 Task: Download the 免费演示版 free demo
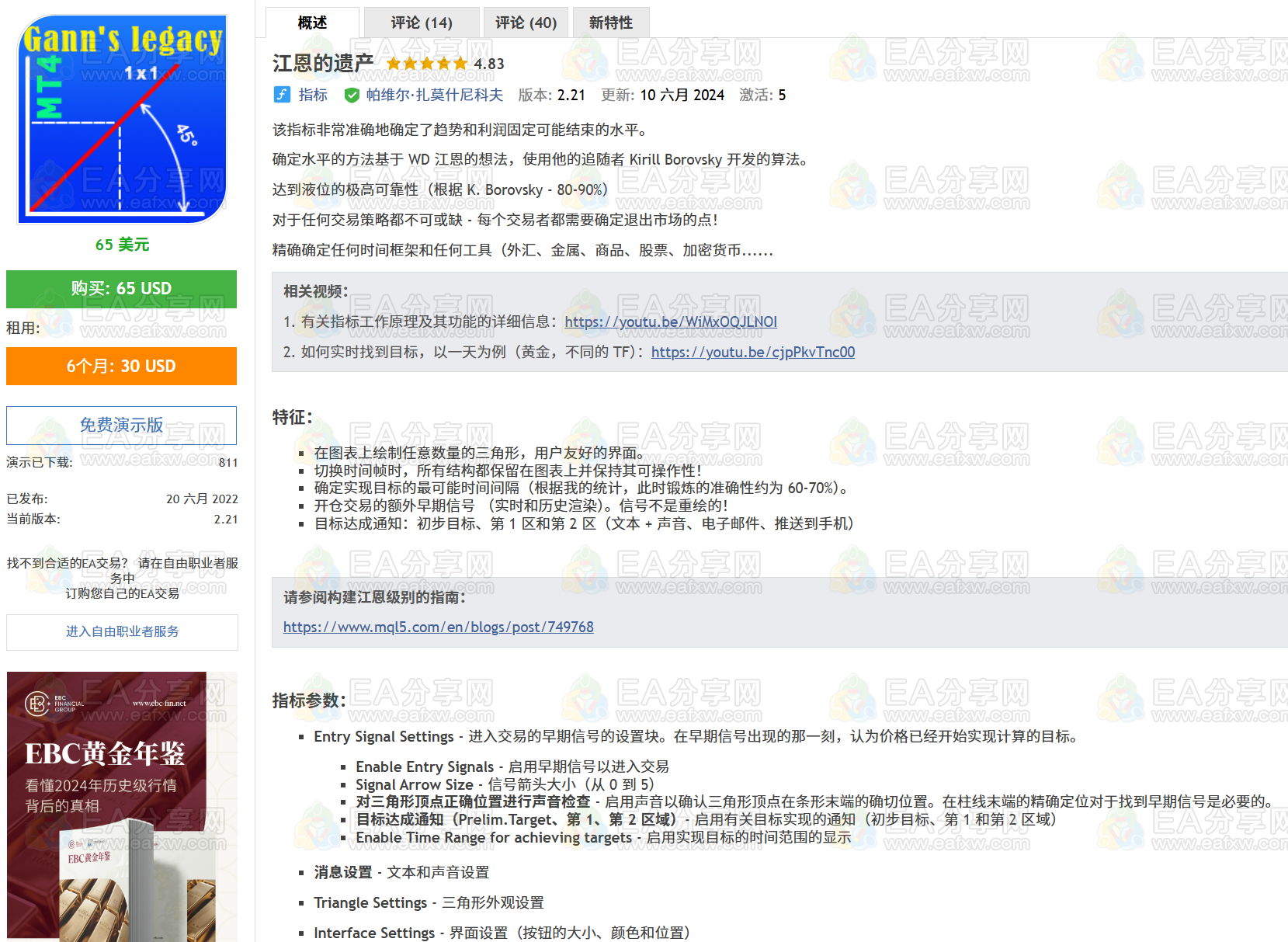pos(121,425)
